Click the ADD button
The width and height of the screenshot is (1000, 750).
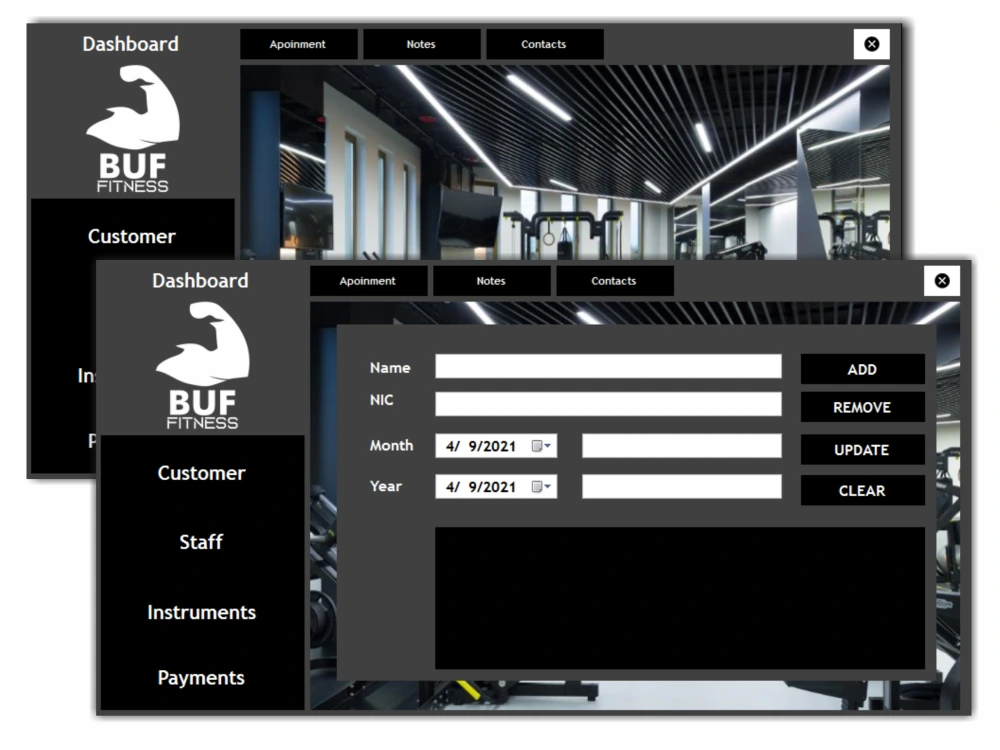(x=862, y=369)
